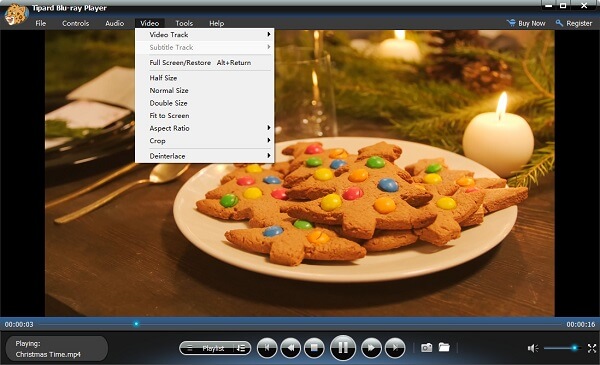Open the Help menu
The height and width of the screenshot is (365, 600).
[217, 23]
